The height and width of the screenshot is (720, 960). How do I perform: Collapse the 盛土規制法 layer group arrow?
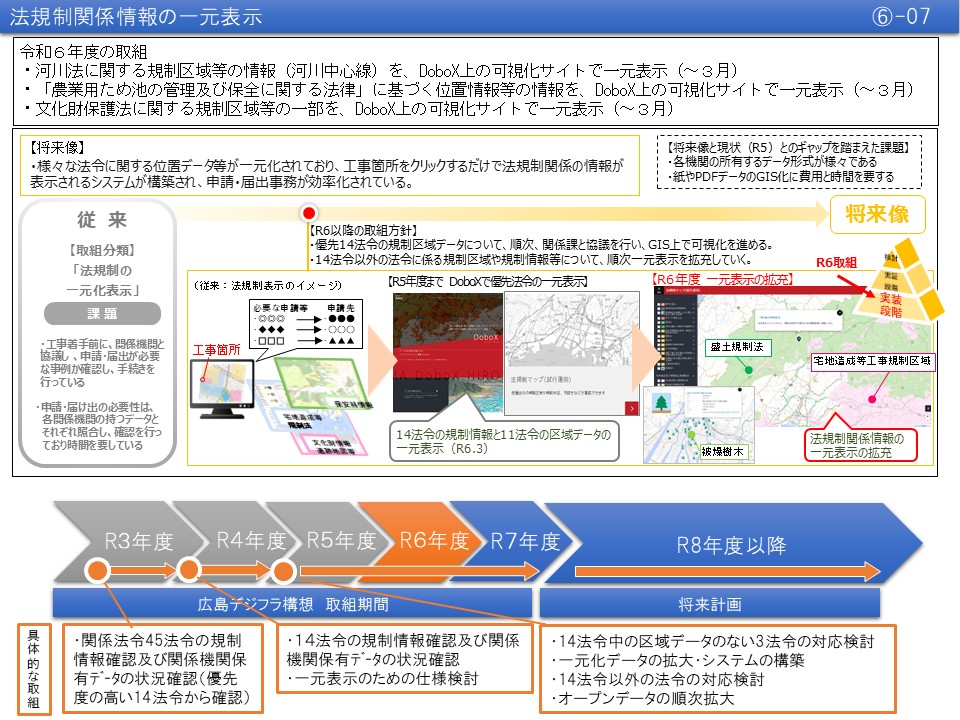coord(693,322)
